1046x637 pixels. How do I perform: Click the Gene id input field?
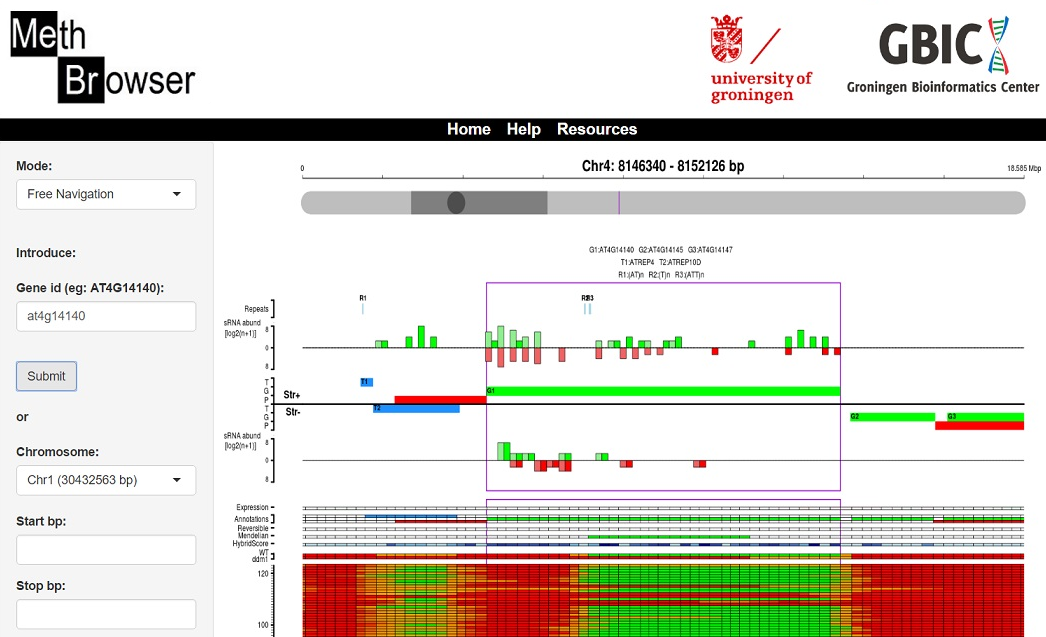(x=106, y=317)
